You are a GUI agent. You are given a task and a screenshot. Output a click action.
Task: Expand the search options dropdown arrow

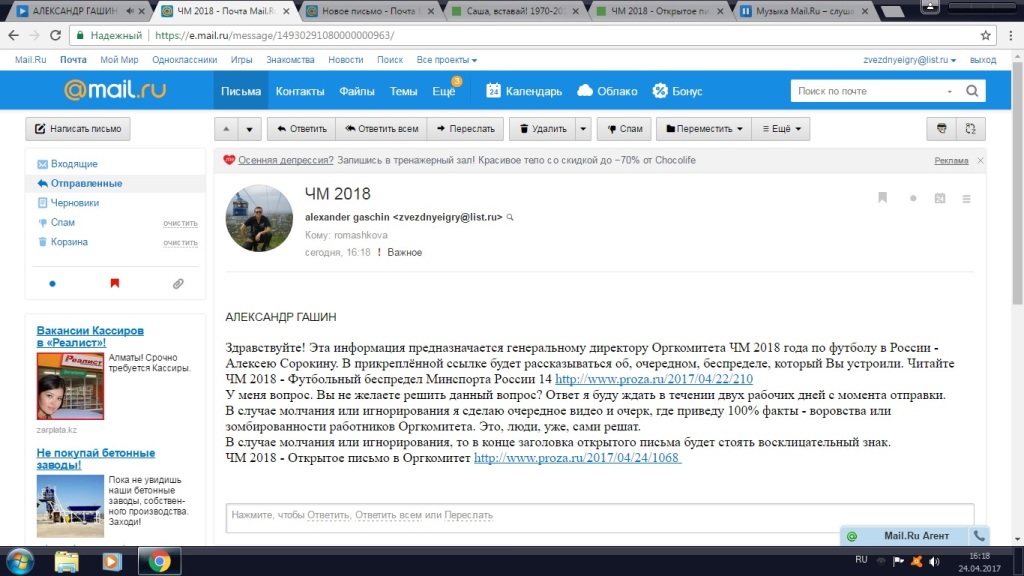(950, 91)
